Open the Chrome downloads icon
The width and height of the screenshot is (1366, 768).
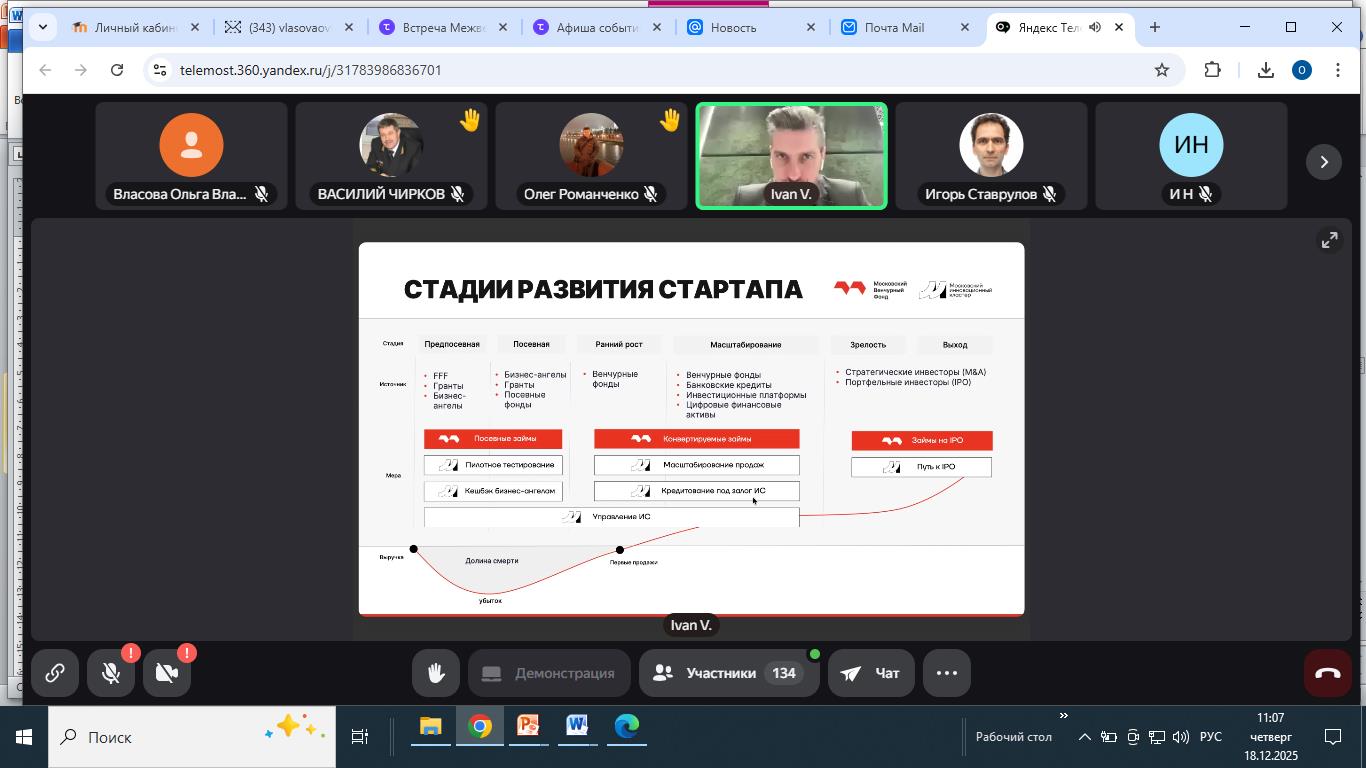(x=1265, y=70)
